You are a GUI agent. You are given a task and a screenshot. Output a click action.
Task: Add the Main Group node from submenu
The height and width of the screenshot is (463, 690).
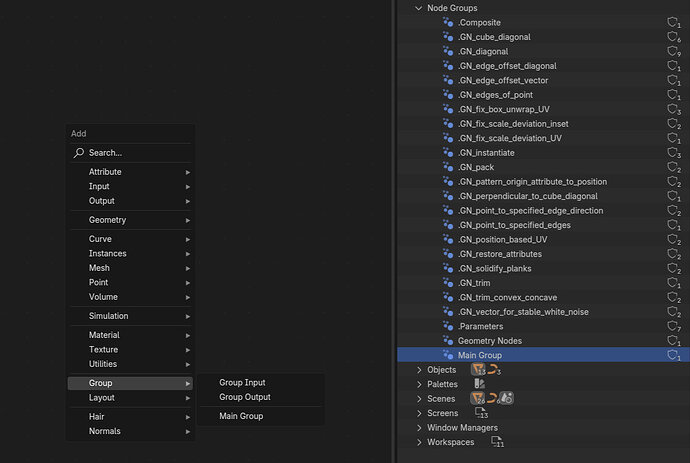pos(261,416)
